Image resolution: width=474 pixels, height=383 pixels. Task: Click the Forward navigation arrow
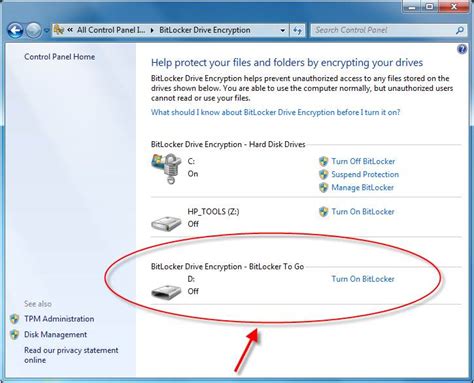click(x=33, y=30)
